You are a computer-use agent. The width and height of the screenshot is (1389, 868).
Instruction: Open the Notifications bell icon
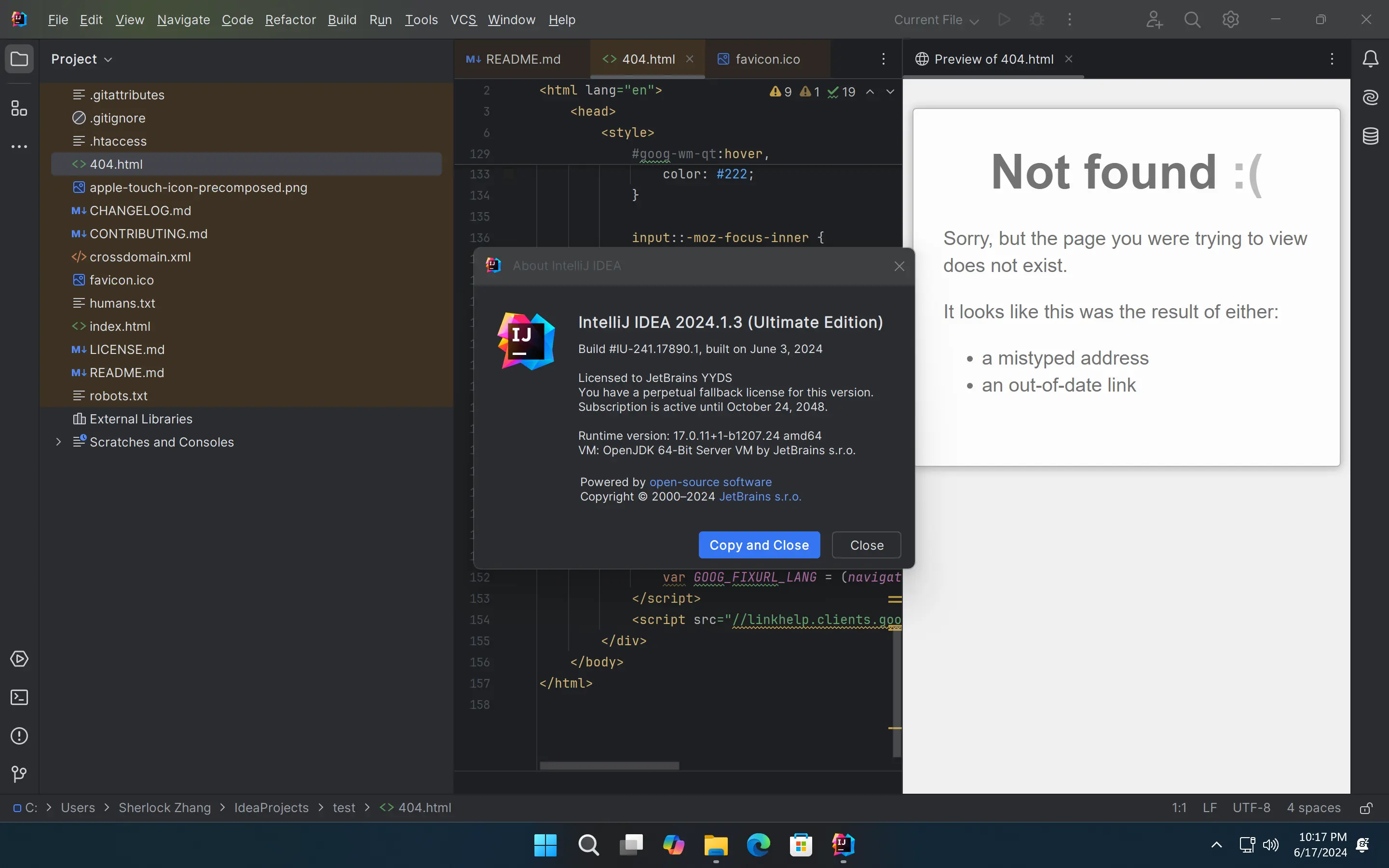[1370, 58]
